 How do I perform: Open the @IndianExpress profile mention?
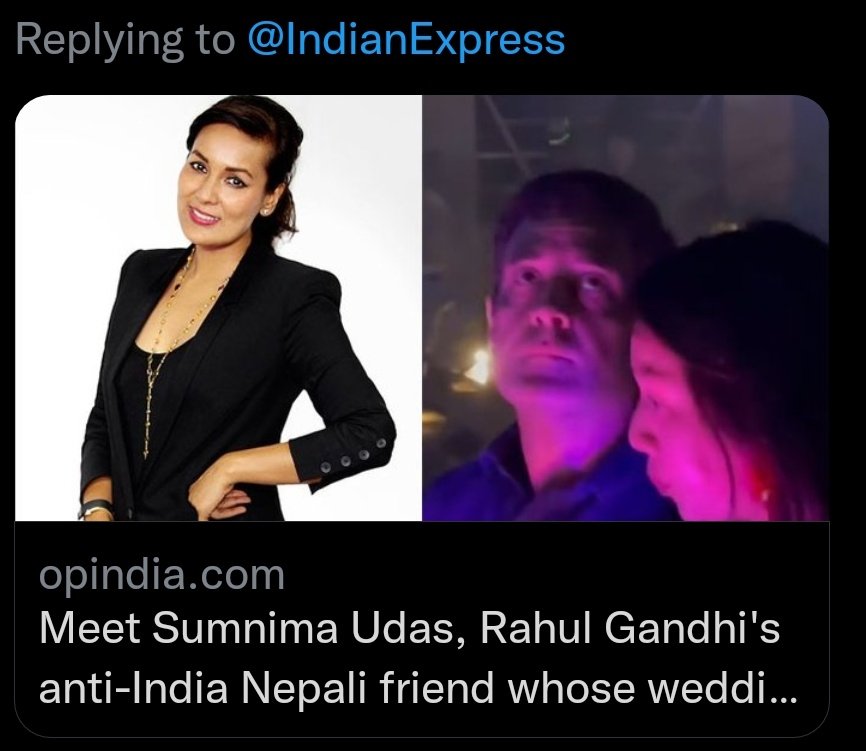406,41
